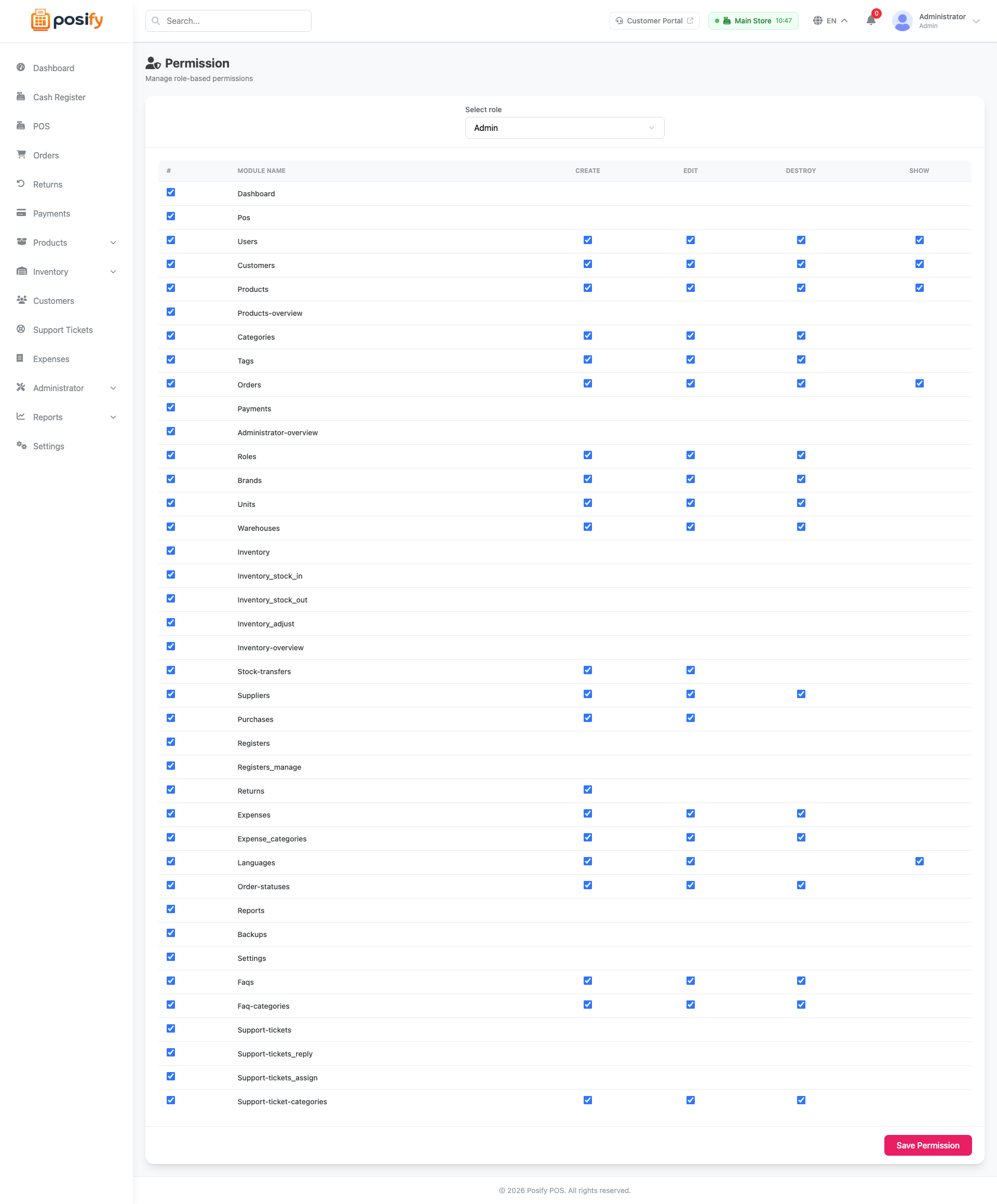The height and width of the screenshot is (1204, 997).
Task: Uncheck Show permission for Languages
Action: 919,862
